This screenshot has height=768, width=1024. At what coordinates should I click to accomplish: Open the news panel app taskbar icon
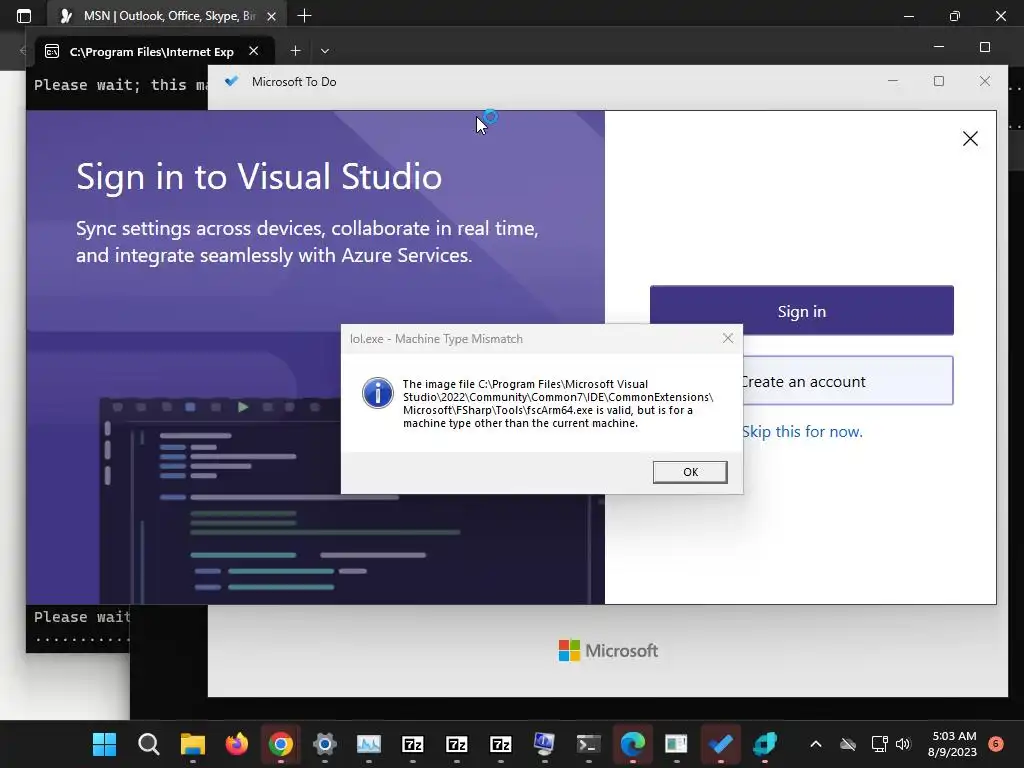676,744
